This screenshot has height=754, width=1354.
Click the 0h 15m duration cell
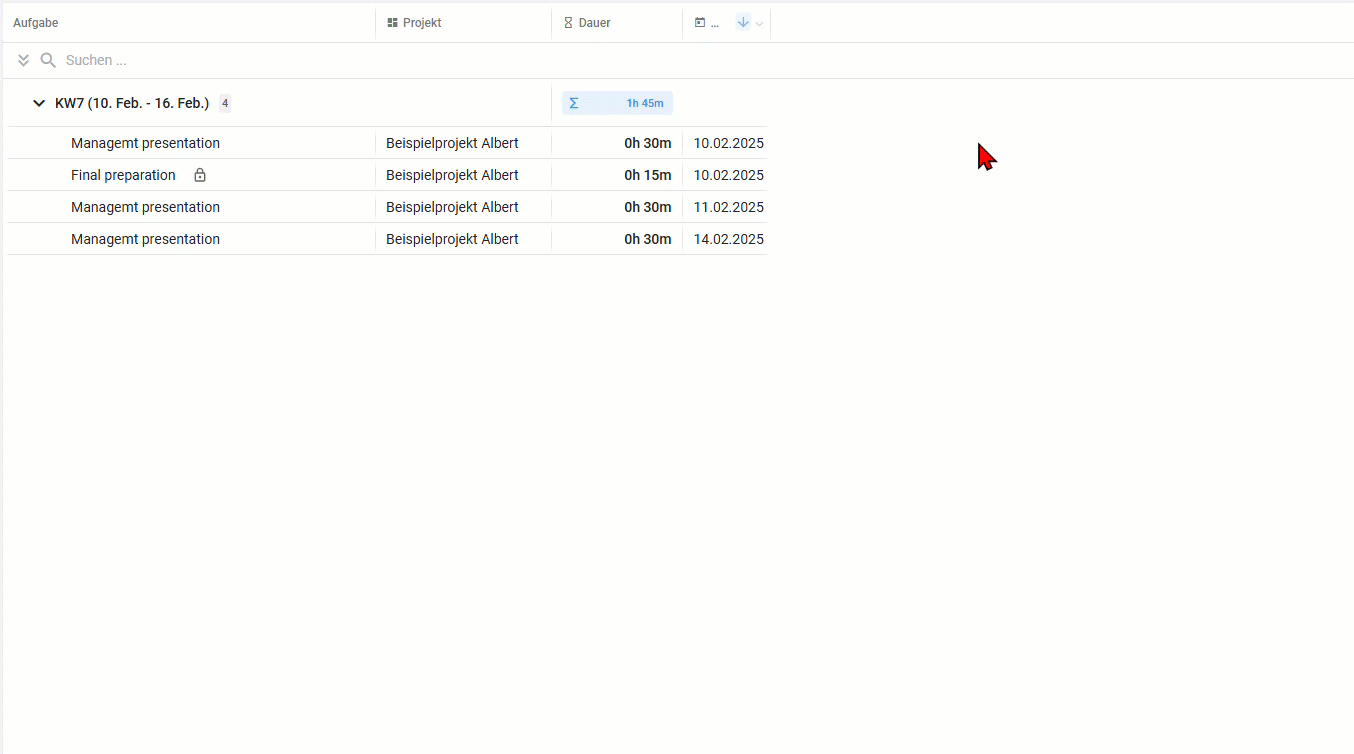648,175
